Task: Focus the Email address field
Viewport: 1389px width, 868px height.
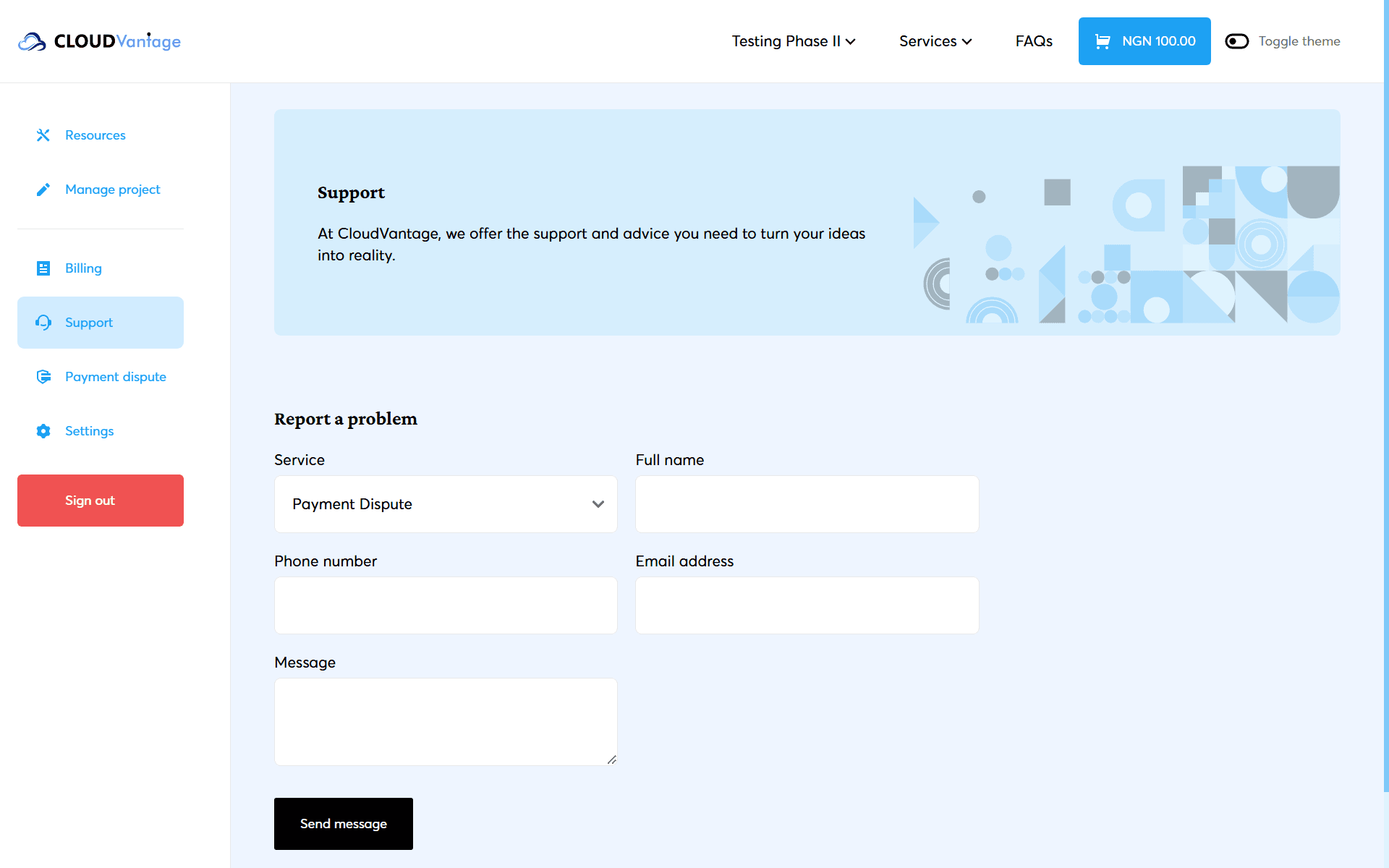Action: click(807, 605)
